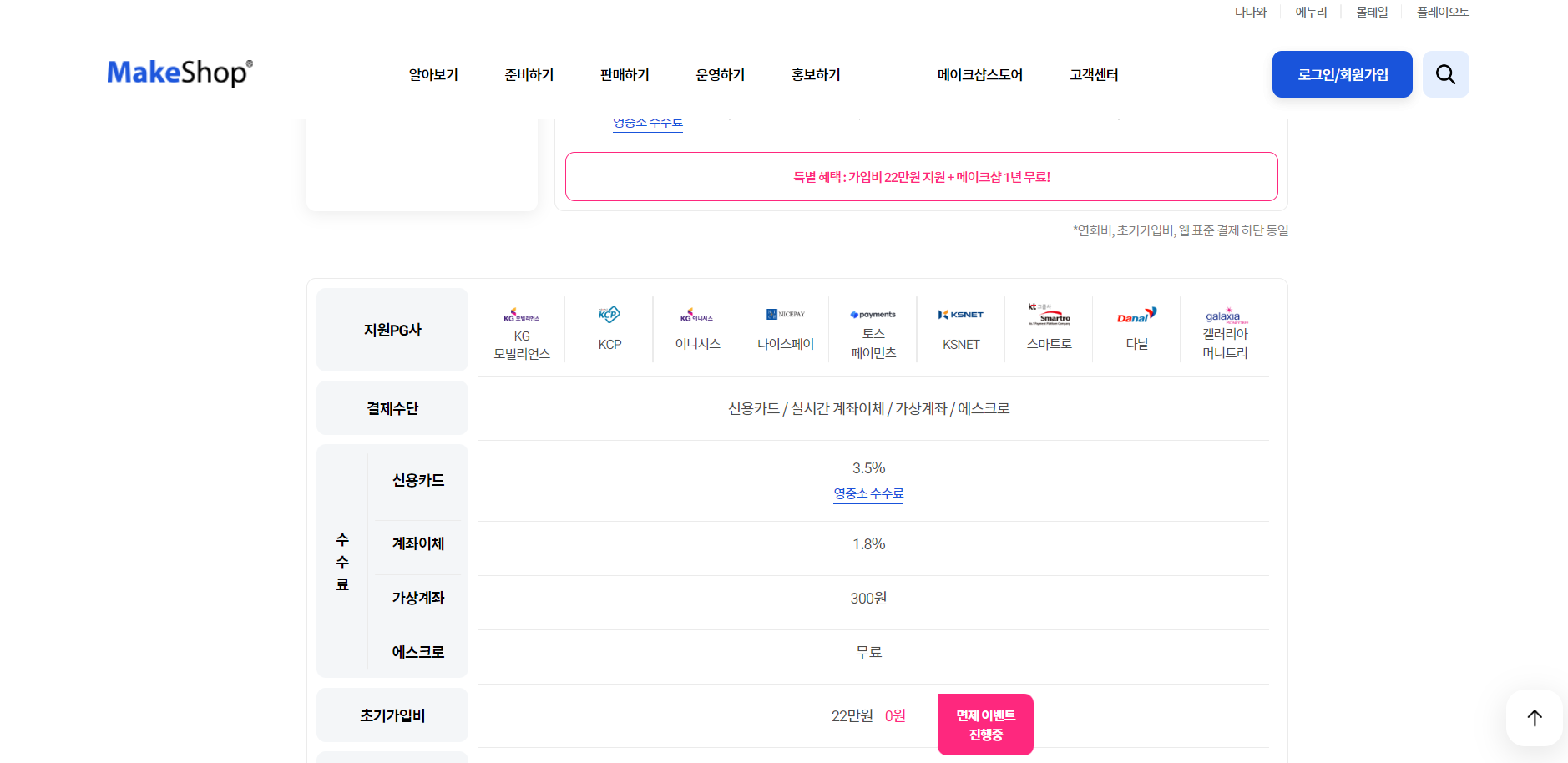Click the 초기가입비 row header
1568x763 pixels.
click(392, 715)
